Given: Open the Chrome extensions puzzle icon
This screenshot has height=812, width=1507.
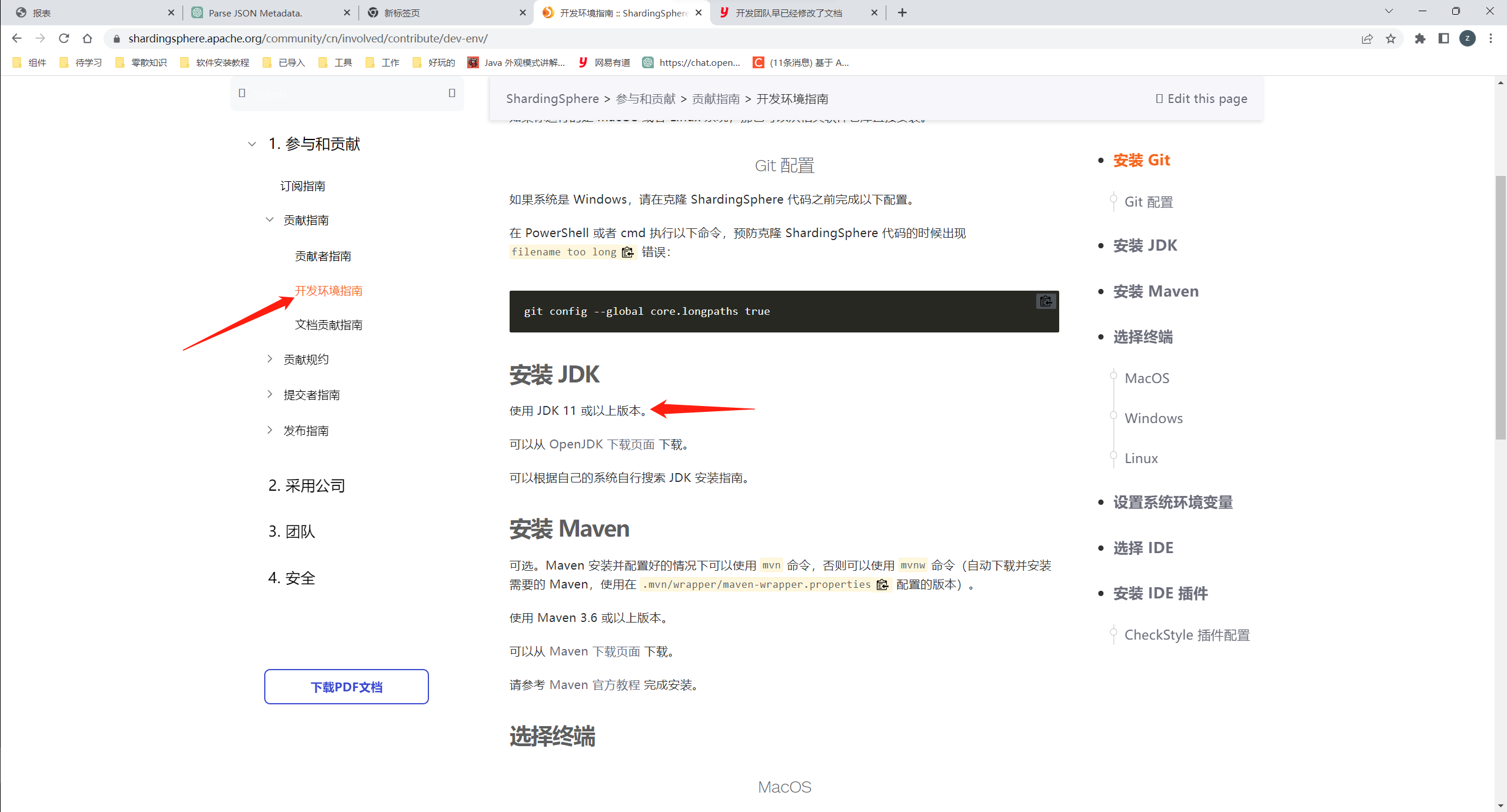Looking at the screenshot, I should [1420, 39].
